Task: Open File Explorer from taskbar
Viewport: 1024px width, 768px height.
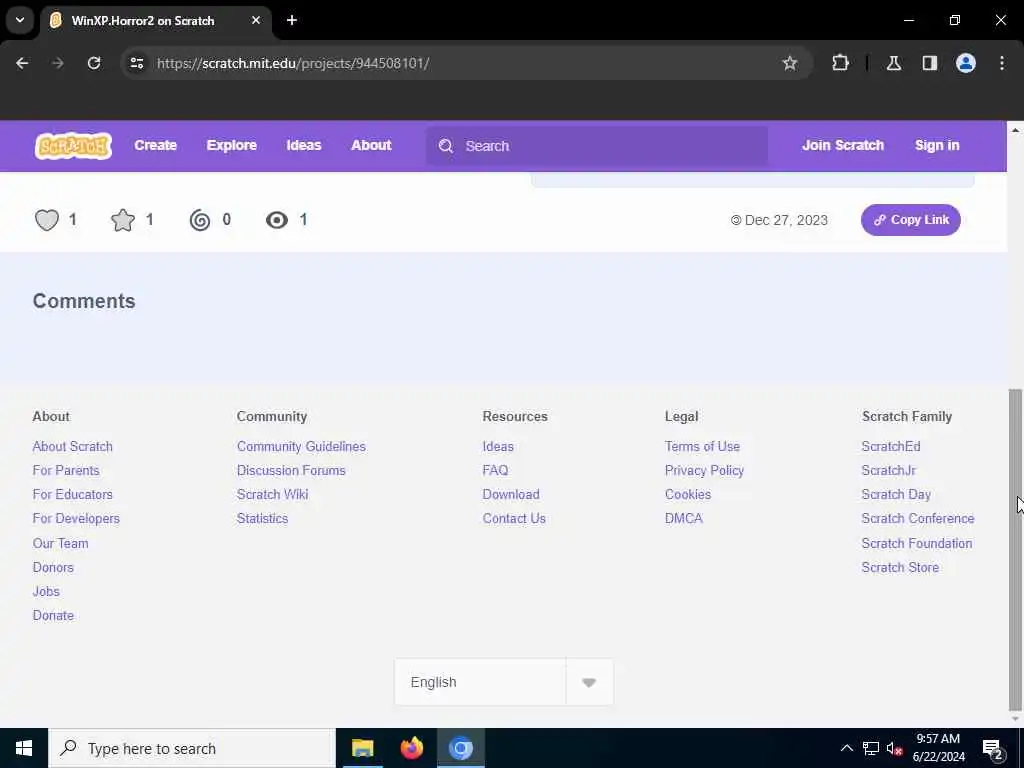Action: click(362, 748)
